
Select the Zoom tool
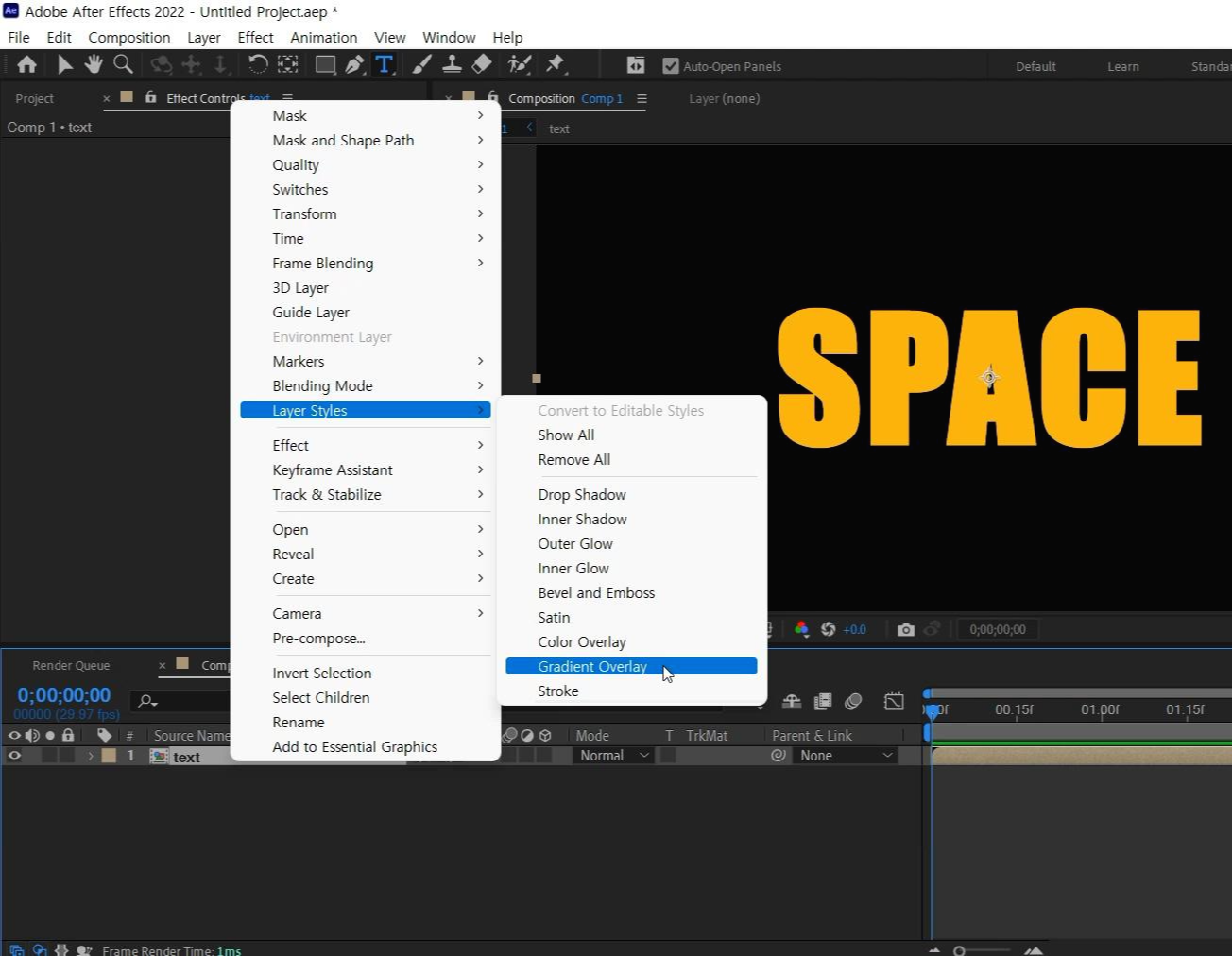click(x=123, y=64)
